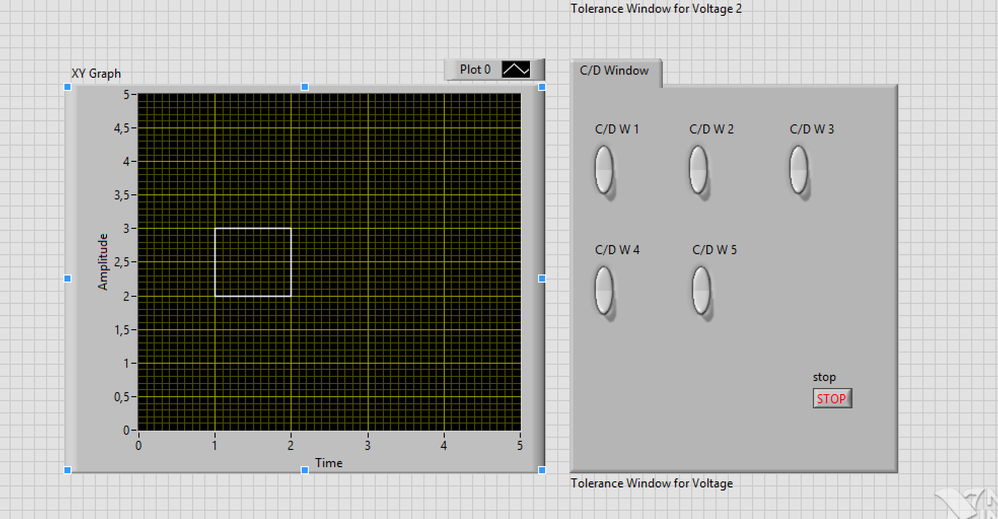Viewport: 998px width, 519px height.
Task: Click the 1,5 amplitude scale marker
Action: point(122,330)
